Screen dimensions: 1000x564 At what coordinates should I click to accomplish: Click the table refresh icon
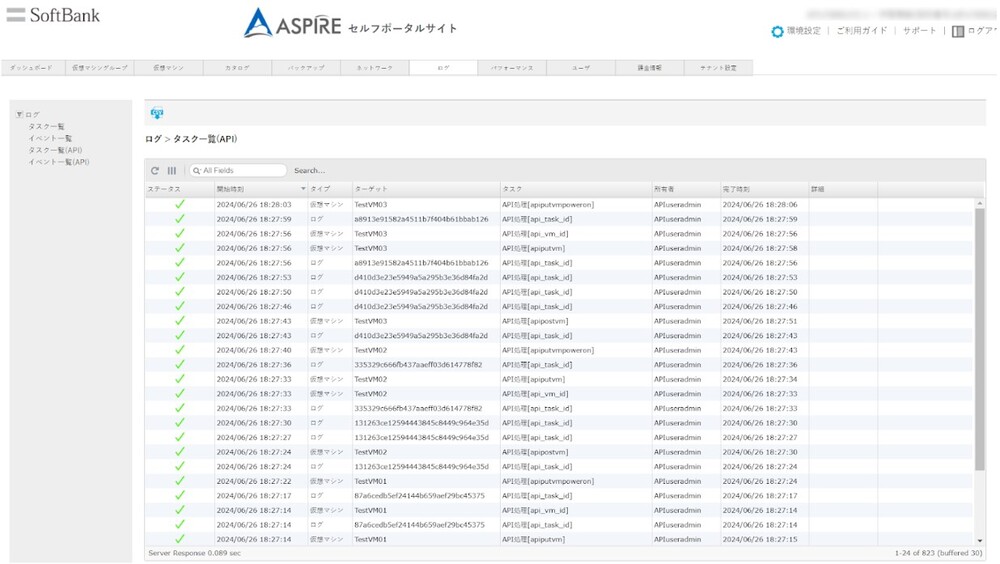point(155,171)
